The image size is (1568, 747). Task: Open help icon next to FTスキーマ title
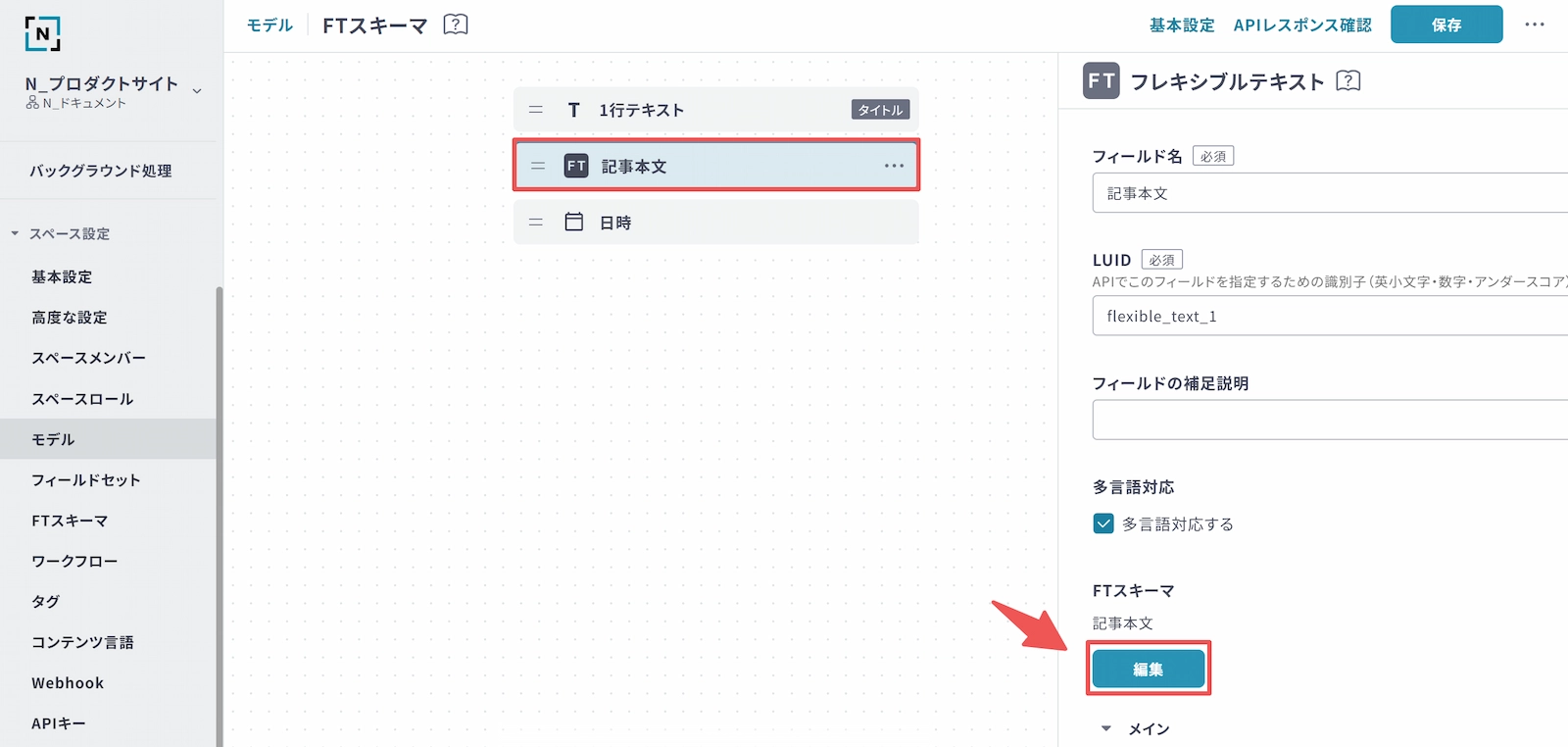pyautogui.click(x=456, y=25)
